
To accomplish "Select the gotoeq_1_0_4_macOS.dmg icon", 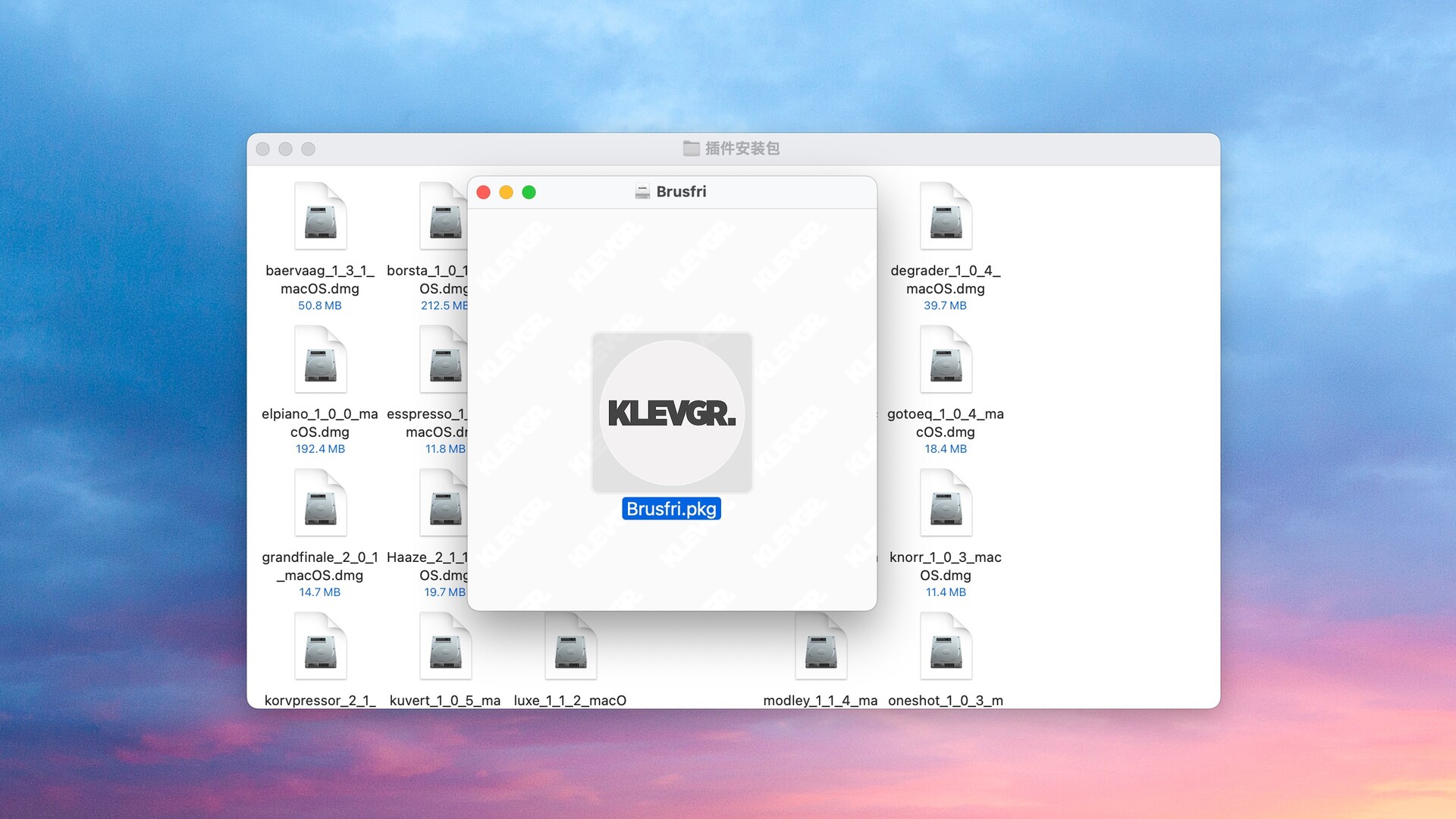I will click(x=946, y=359).
